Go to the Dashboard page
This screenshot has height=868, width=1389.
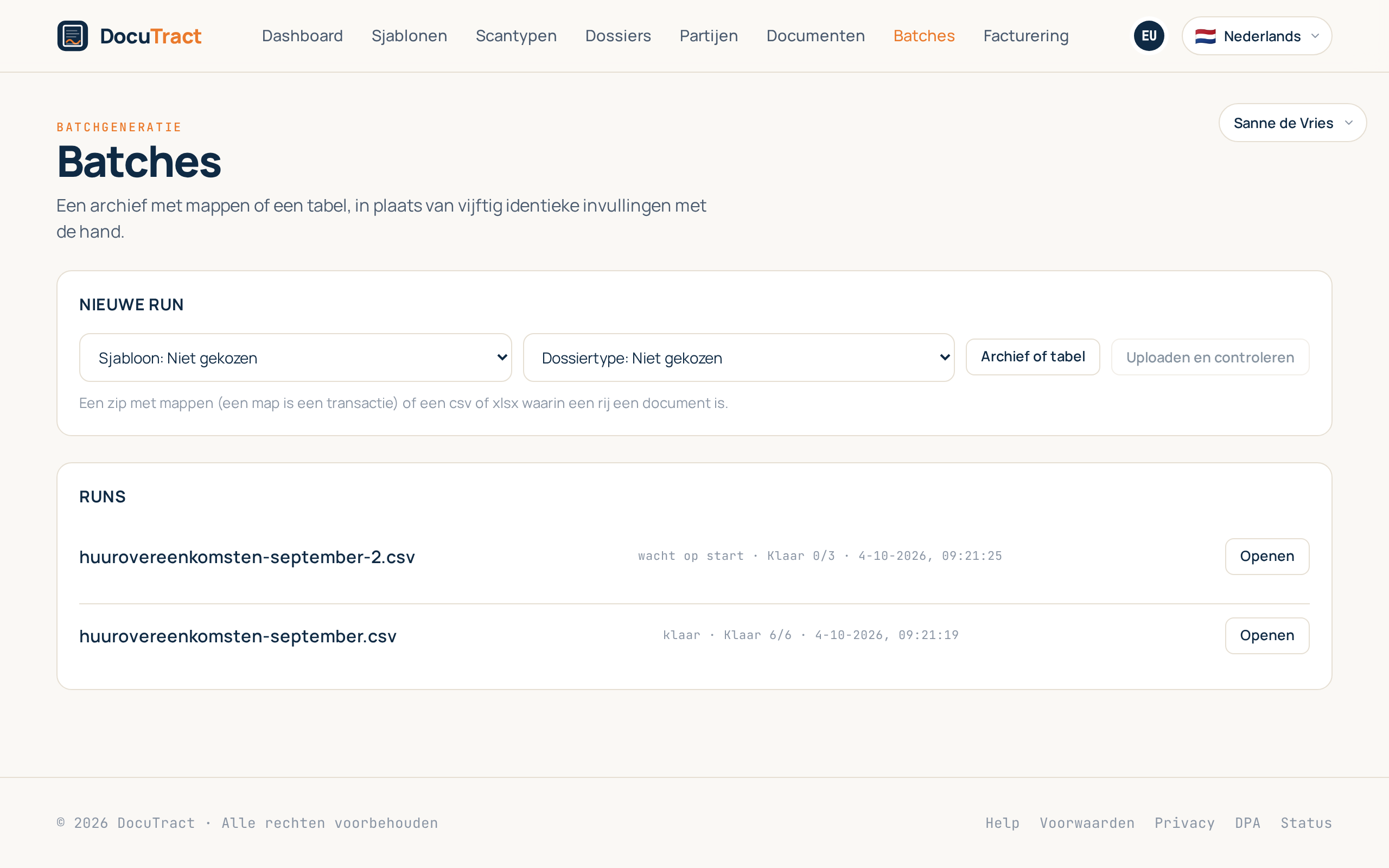pos(302,36)
